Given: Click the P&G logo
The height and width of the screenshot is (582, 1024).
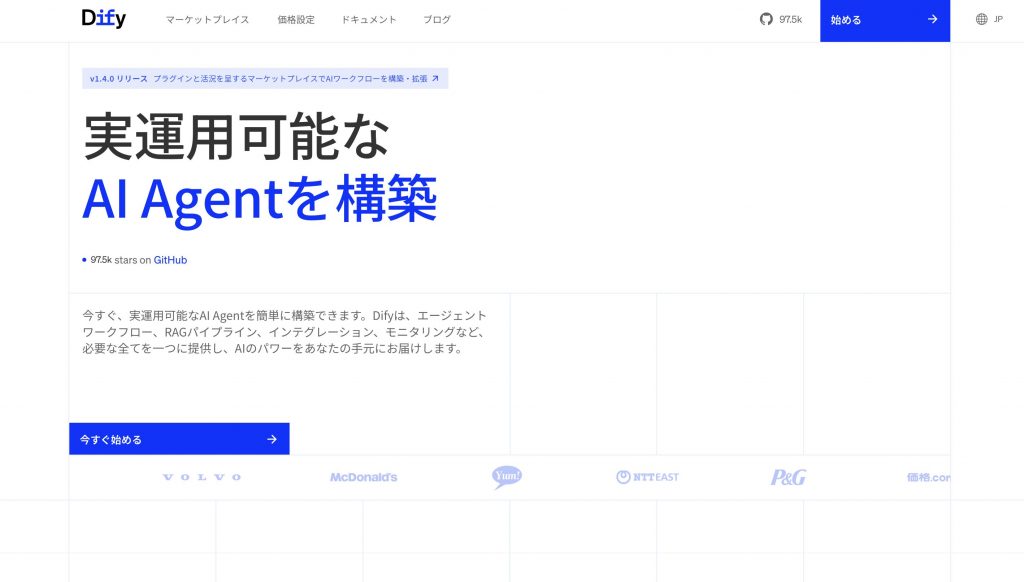Looking at the screenshot, I should coord(788,477).
